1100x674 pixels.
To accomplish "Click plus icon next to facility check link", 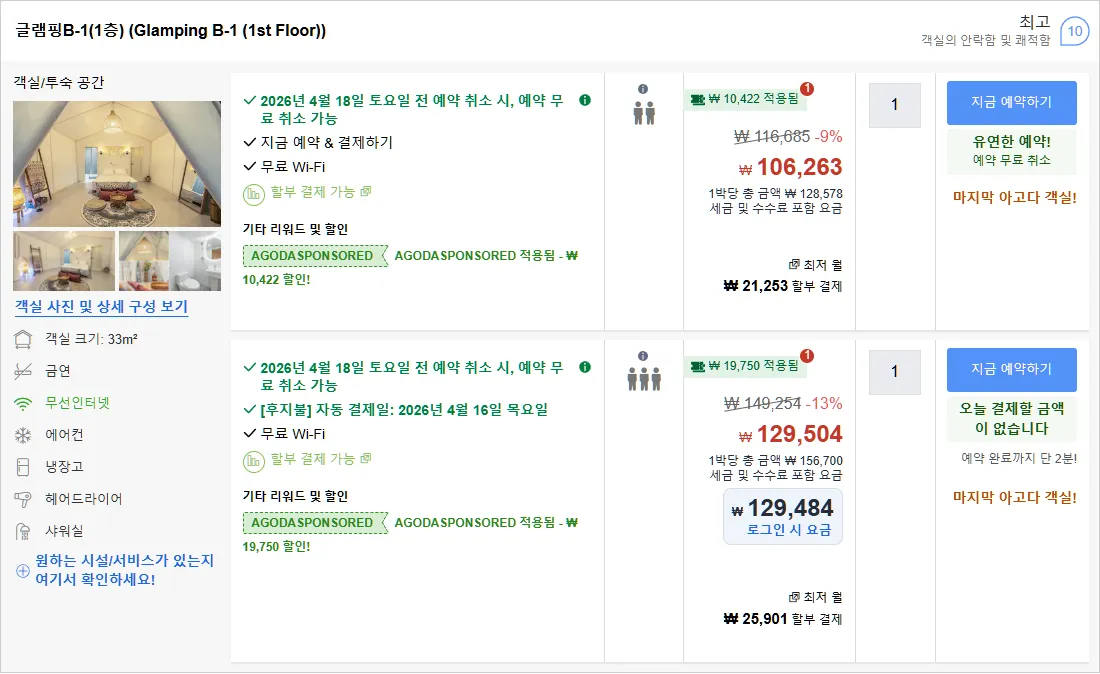I will coord(22,570).
